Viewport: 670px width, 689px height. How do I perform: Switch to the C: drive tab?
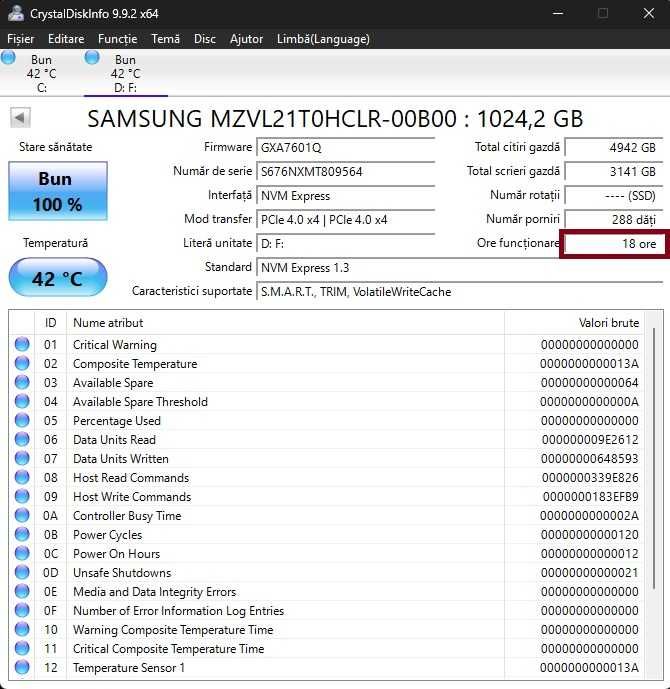click(x=42, y=73)
